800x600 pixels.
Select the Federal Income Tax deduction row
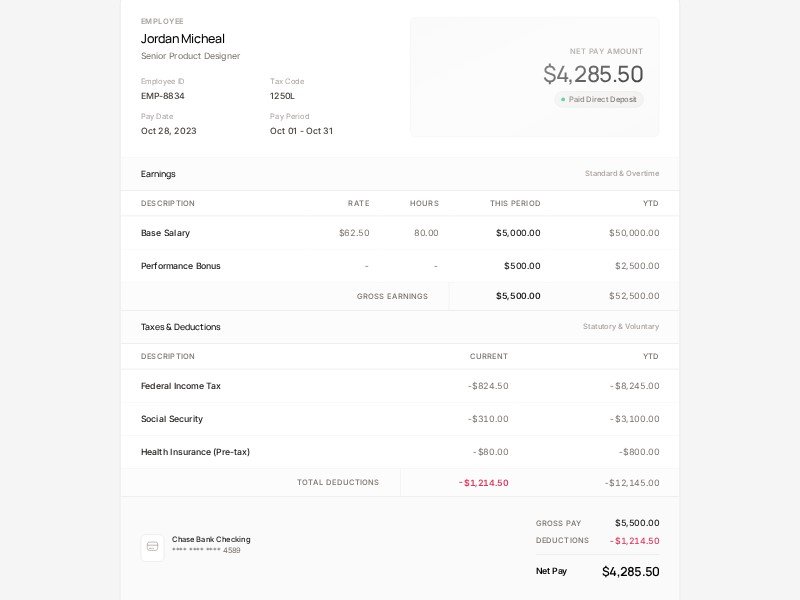point(183,386)
